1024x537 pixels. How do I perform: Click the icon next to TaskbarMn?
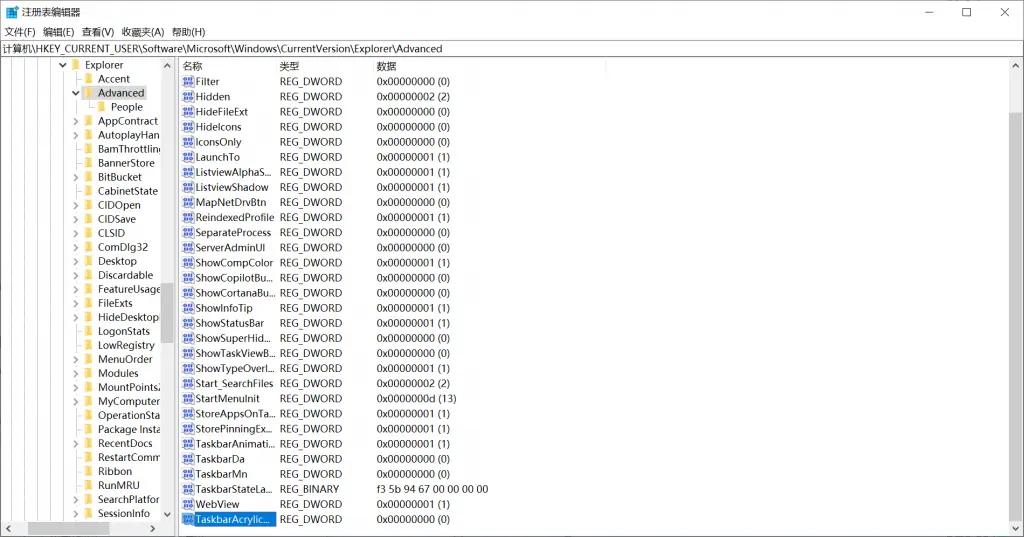(188, 474)
